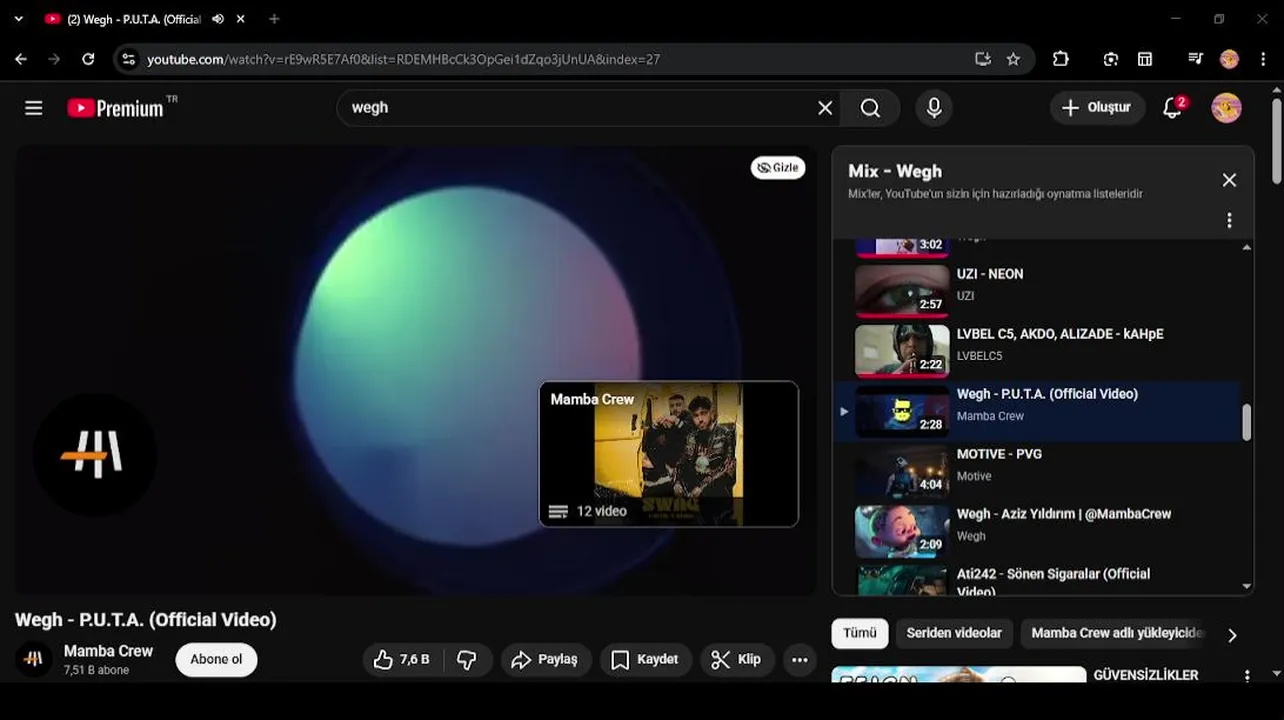Open more actions ellipsis under the video
Viewport: 1284px width, 720px height.
point(799,660)
